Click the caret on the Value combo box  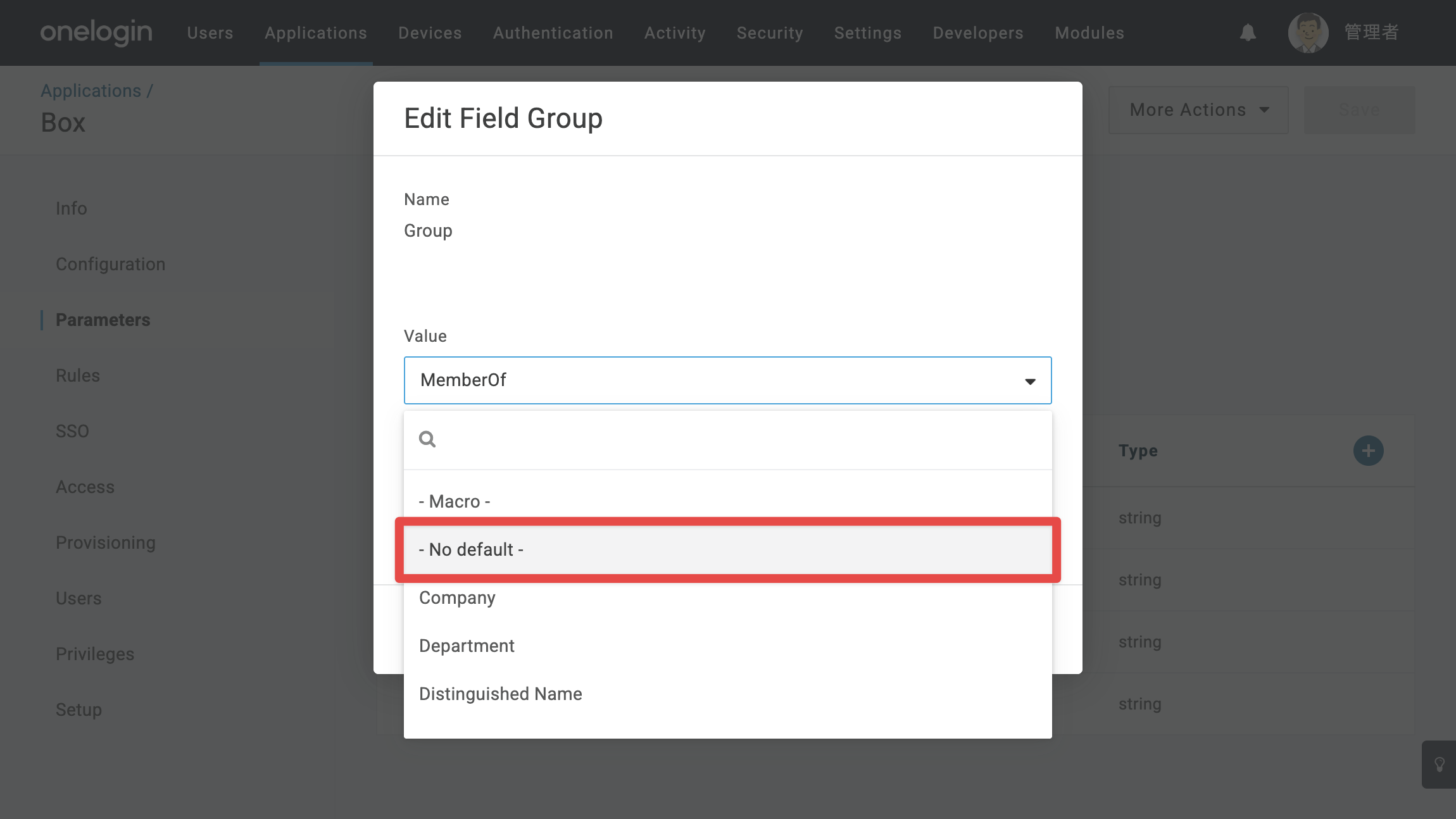pos(1030,381)
